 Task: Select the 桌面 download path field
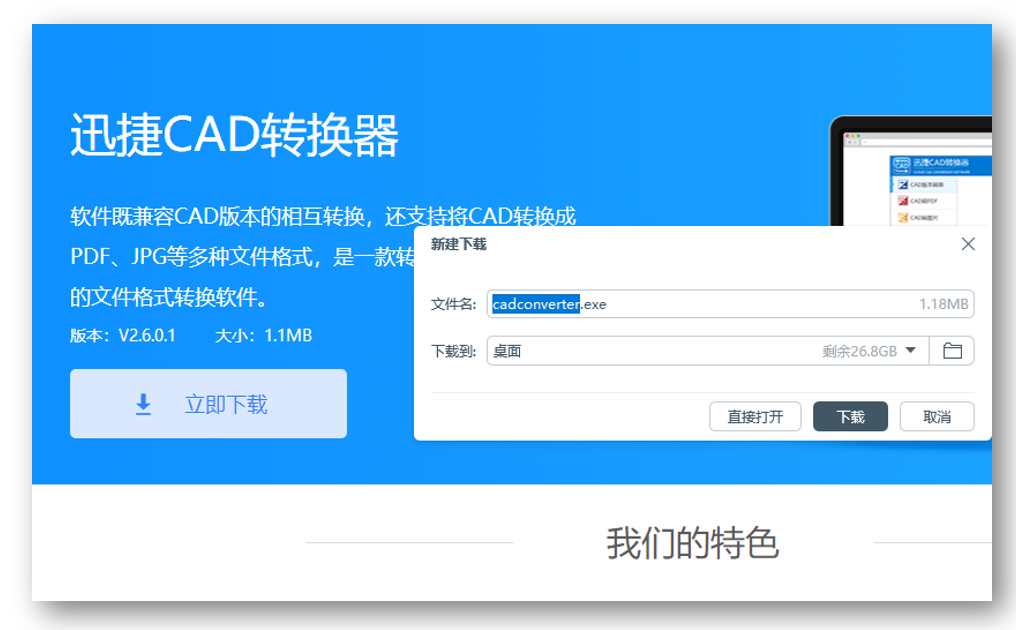coord(708,351)
